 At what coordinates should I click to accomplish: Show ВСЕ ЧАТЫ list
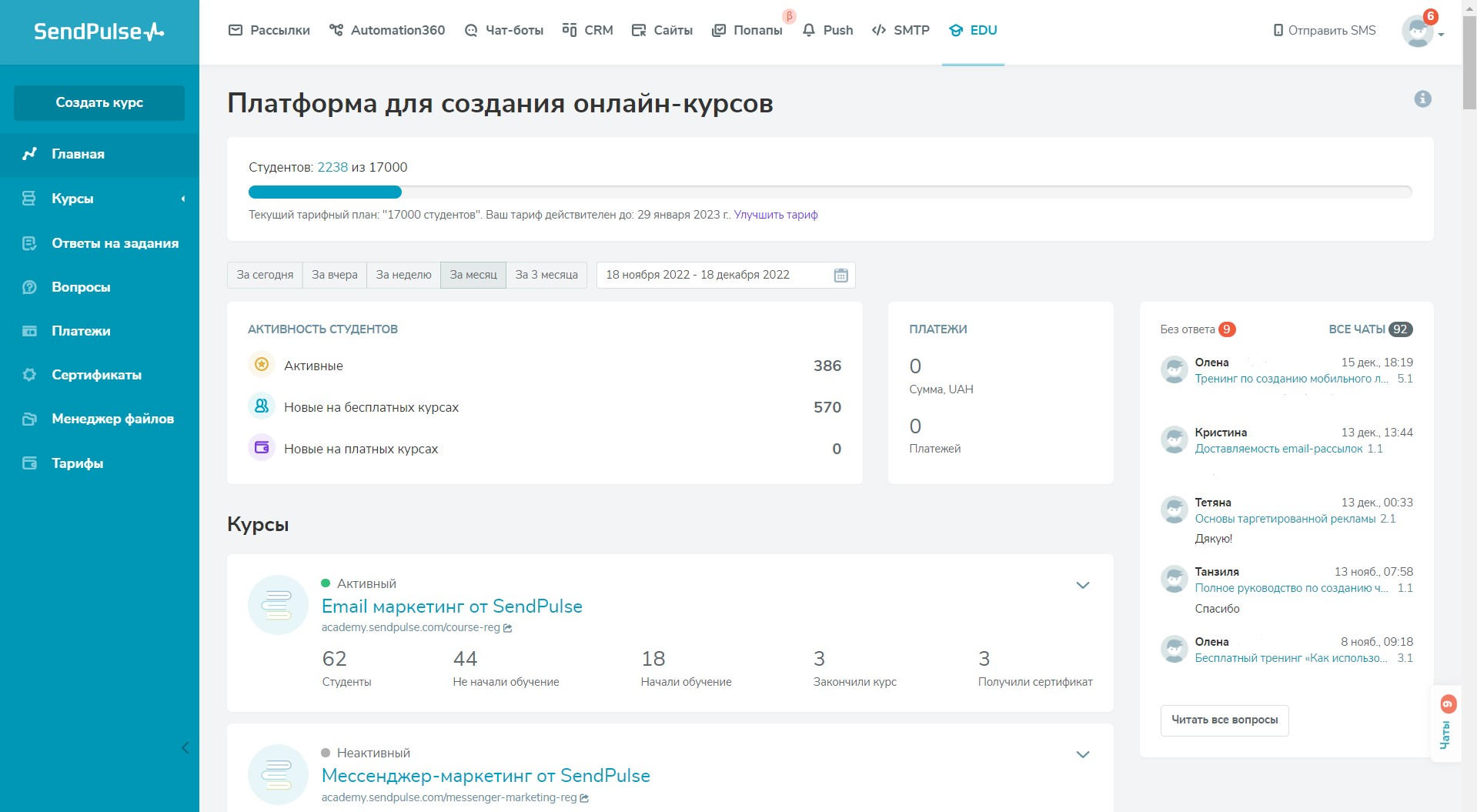tap(1370, 329)
